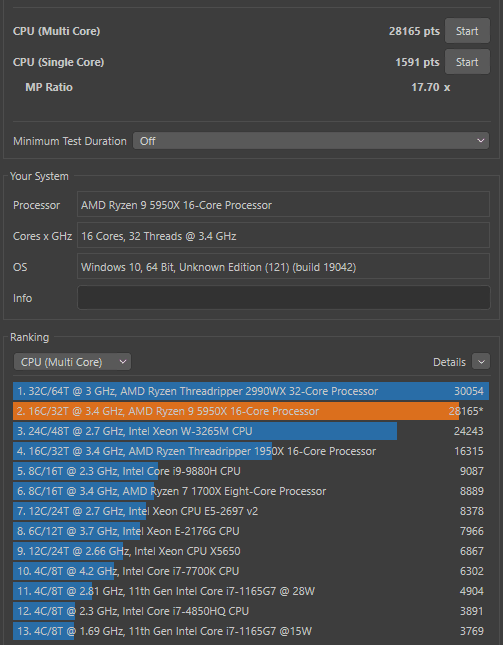The width and height of the screenshot is (503, 645).
Task: Click the MP Ratio label
Action: 49,87
